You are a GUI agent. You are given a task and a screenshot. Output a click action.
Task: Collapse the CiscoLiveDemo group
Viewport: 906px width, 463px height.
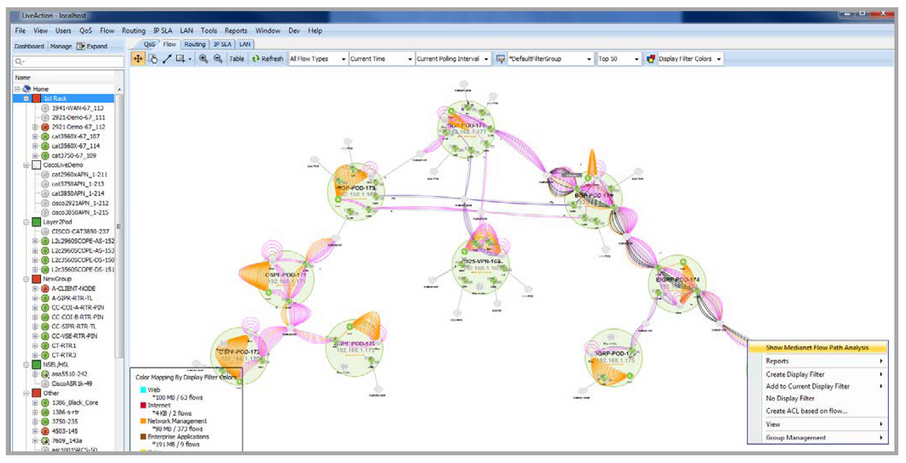click(x=26, y=165)
